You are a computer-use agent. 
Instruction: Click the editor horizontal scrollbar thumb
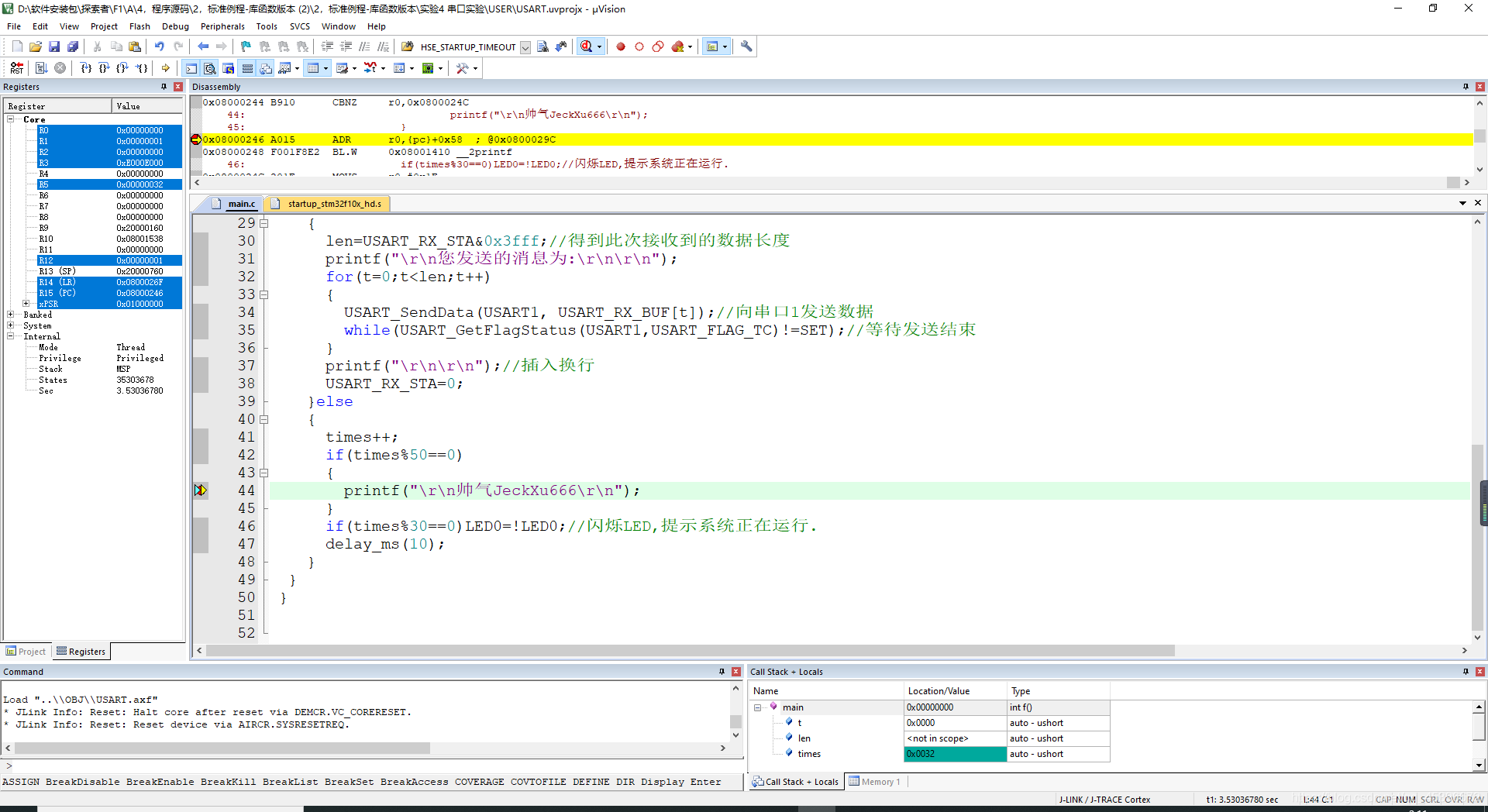coord(691,650)
